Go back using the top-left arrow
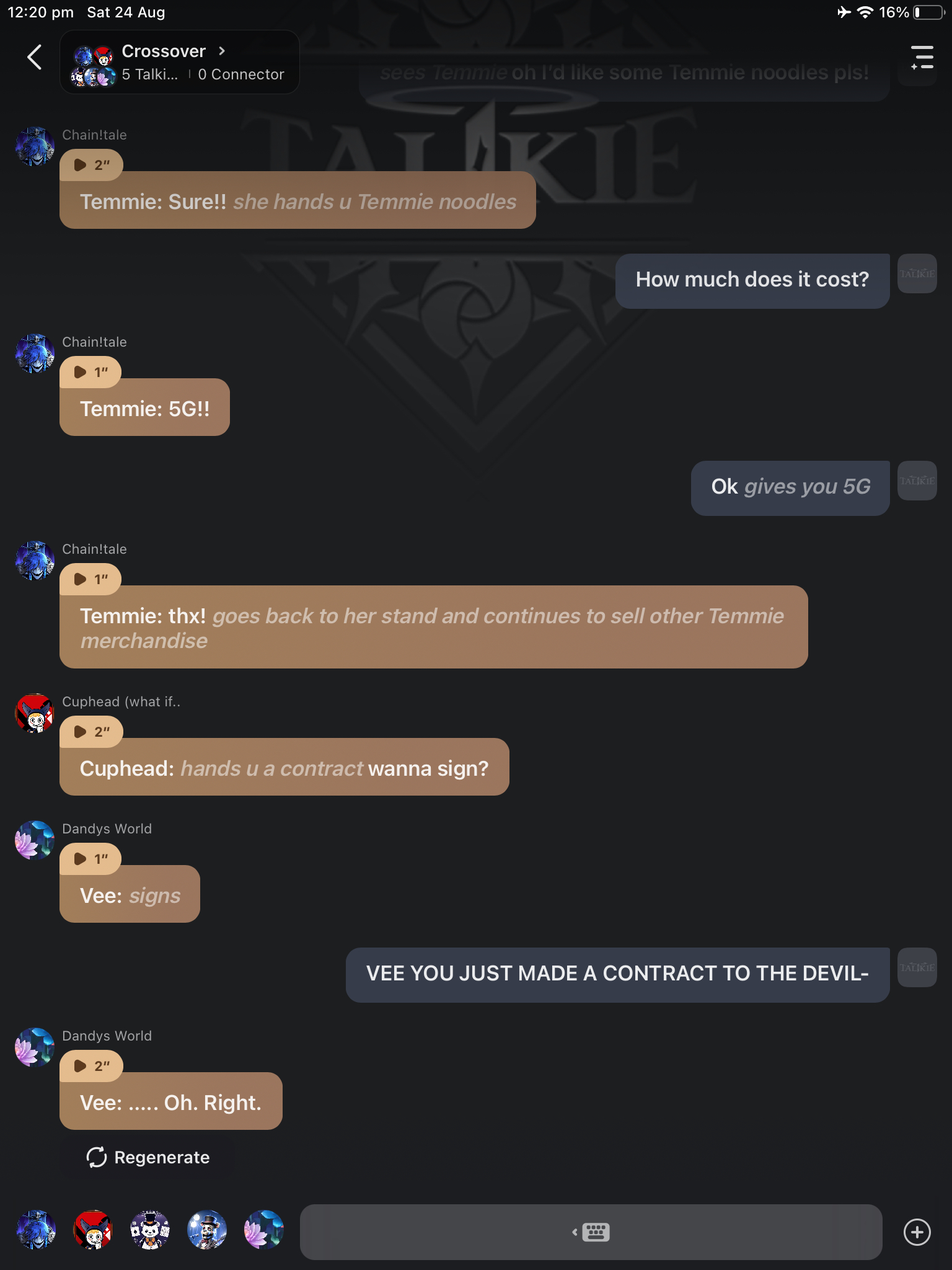952x1270 pixels. pyautogui.click(x=35, y=57)
